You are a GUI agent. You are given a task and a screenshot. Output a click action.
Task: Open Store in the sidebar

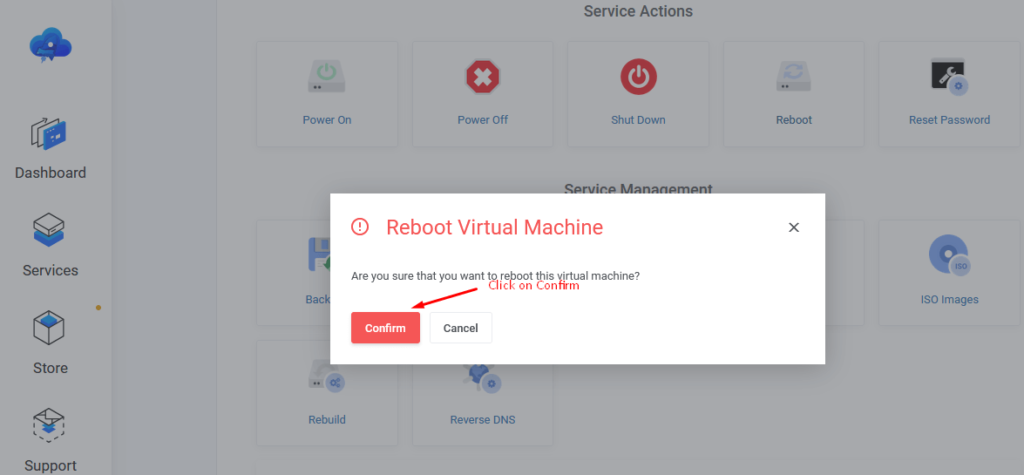click(50, 343)
